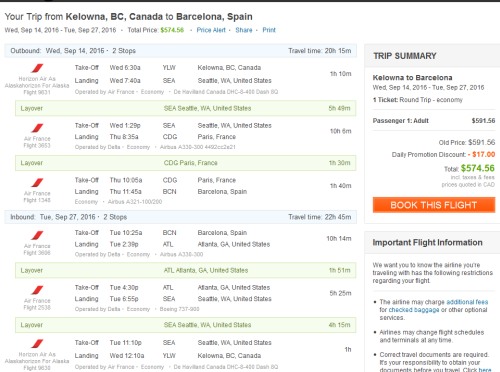The height and width of the screenshot is (372, 500).
Task: Click the Trip Summary panel heading
Action: tap(405, 56)
